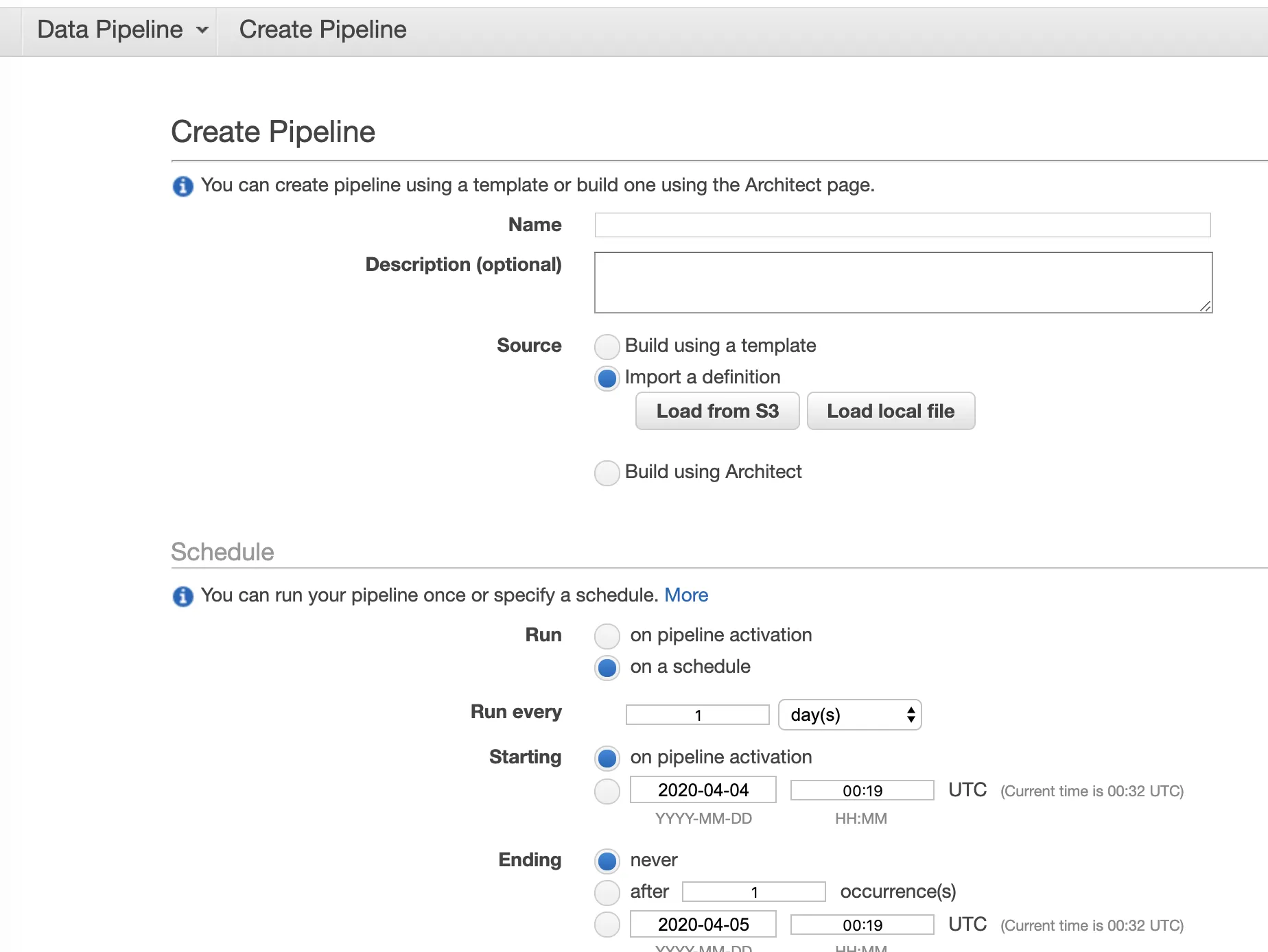Click the Description text area
The image size is (1268, 952).
902,282
